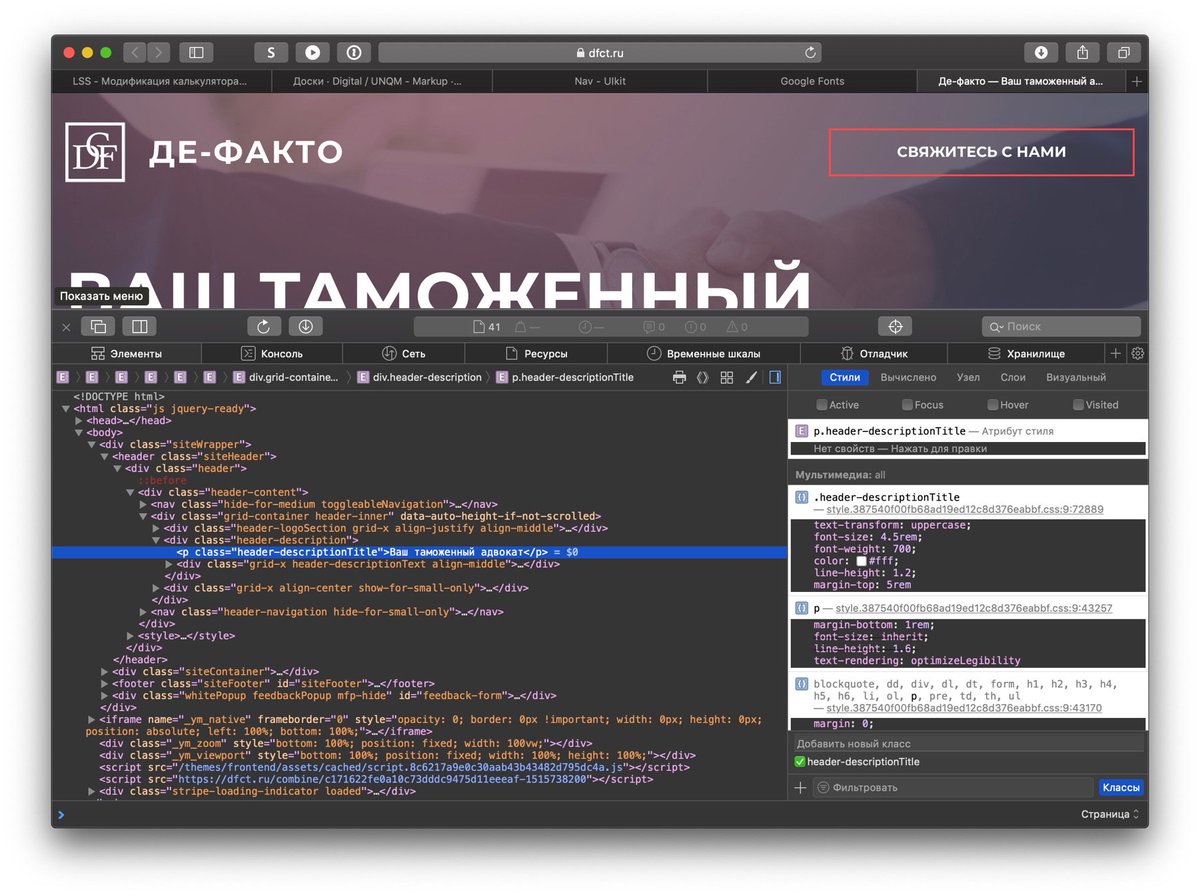Open style.css:9:43257 source link

(974, 608)
